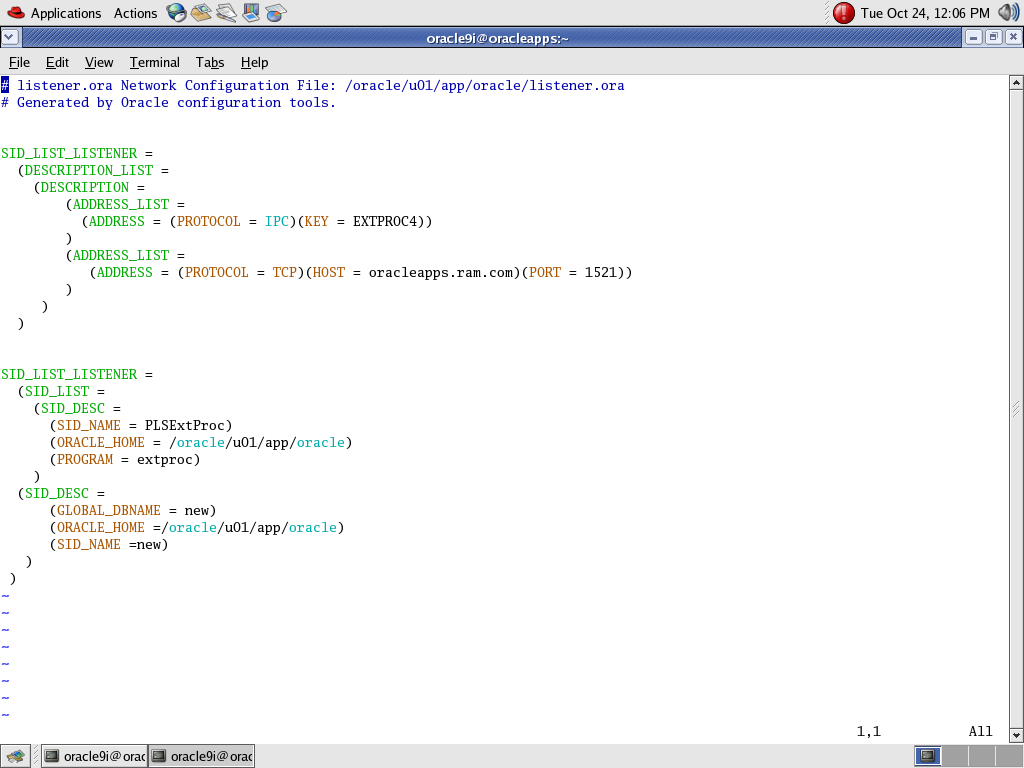Minimize the oracle9i terminal window
This screenshot has height=768, width=1024.
(973, 37)
